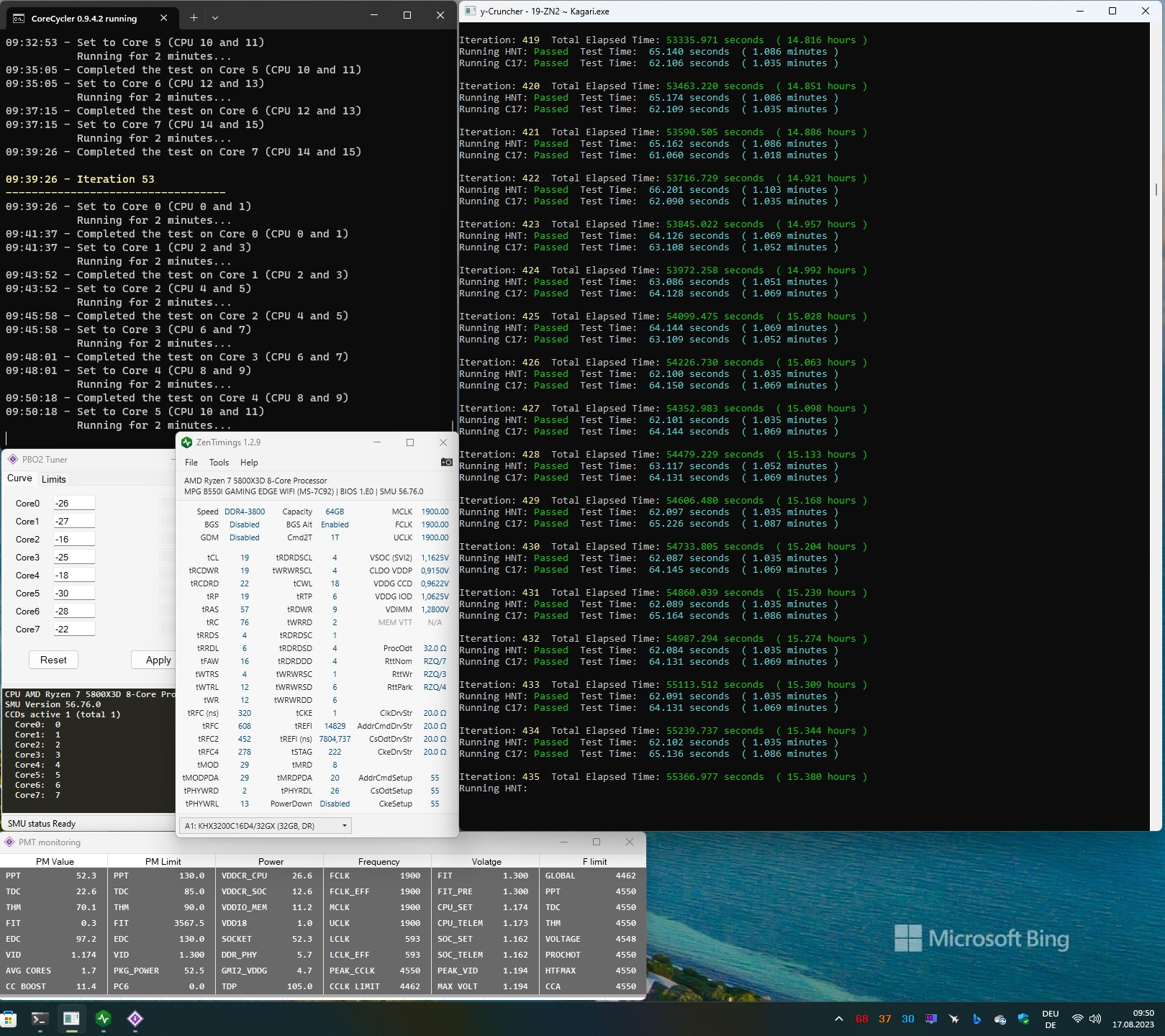The image size is (1165, 1036).
Task: Open the A1 memory module dropdown
Action: [x=265, y=825]
